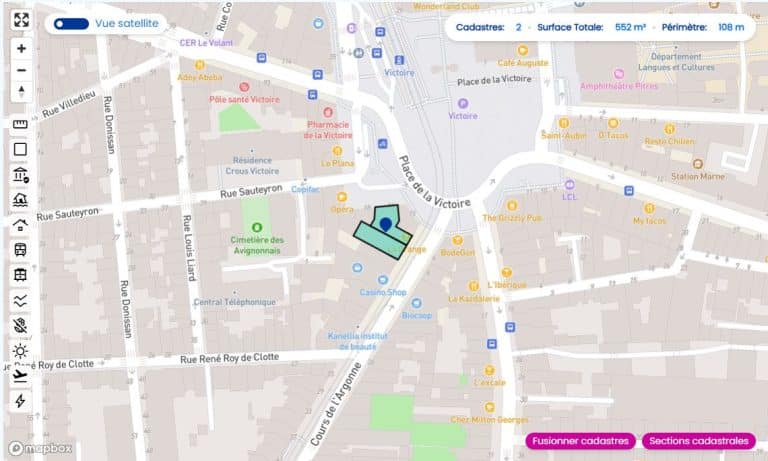Show public transport bus layer

(20, 250)
